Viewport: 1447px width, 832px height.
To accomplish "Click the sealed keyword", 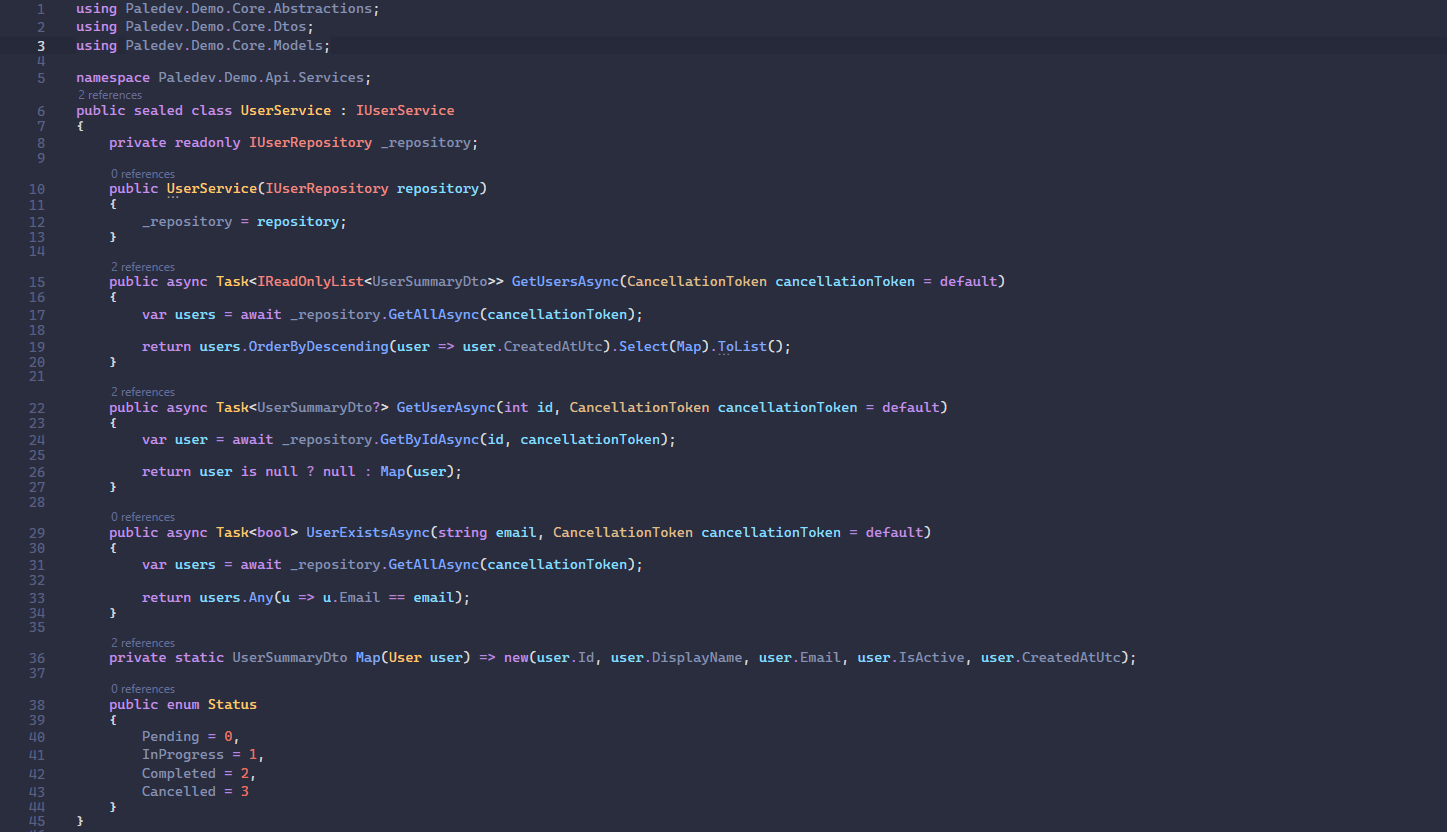I will tap(158, 110).
